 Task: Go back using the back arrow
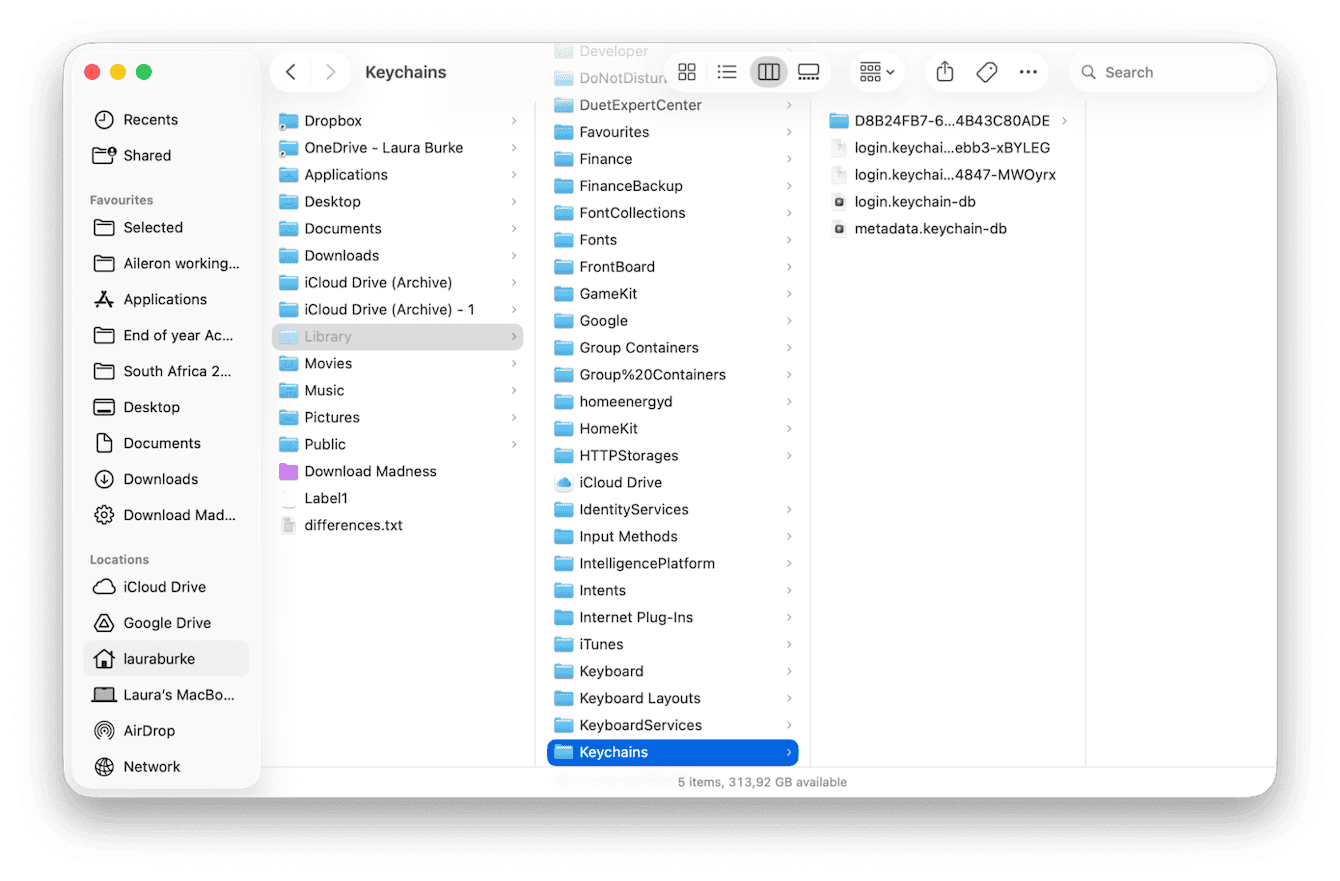tap(289, 71)
